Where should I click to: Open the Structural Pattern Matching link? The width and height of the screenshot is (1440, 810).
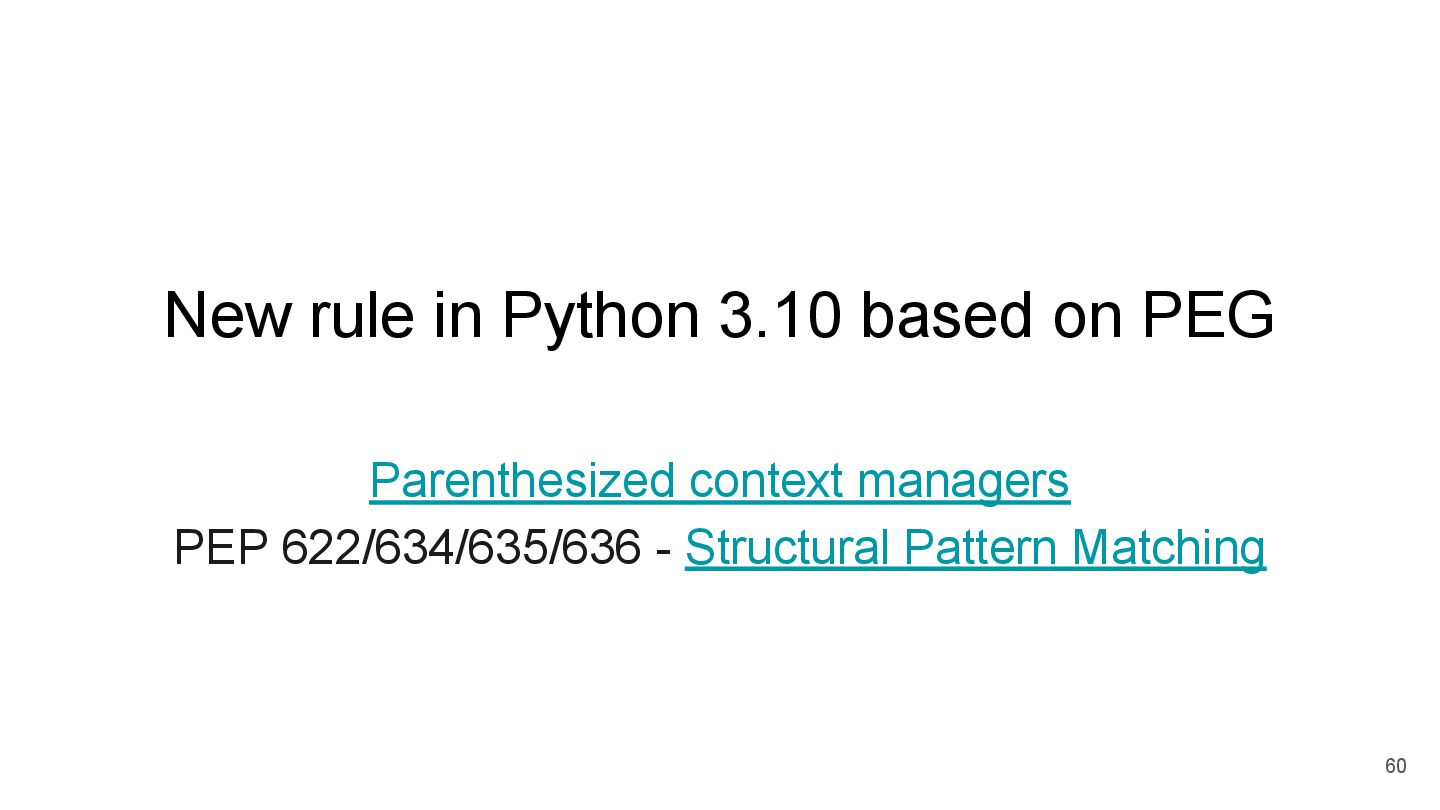point(975,548)
